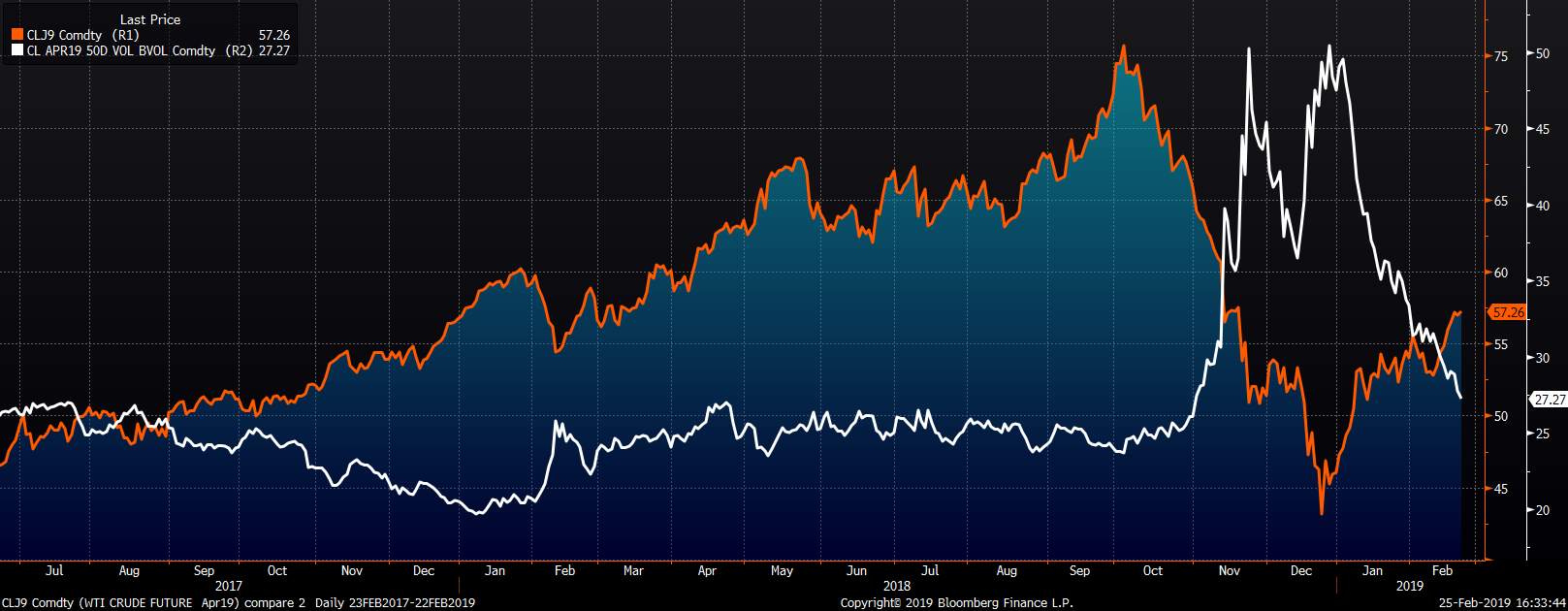
Task: Click the 45 tick on orange price axis
Action: (x=1500, y=489)
